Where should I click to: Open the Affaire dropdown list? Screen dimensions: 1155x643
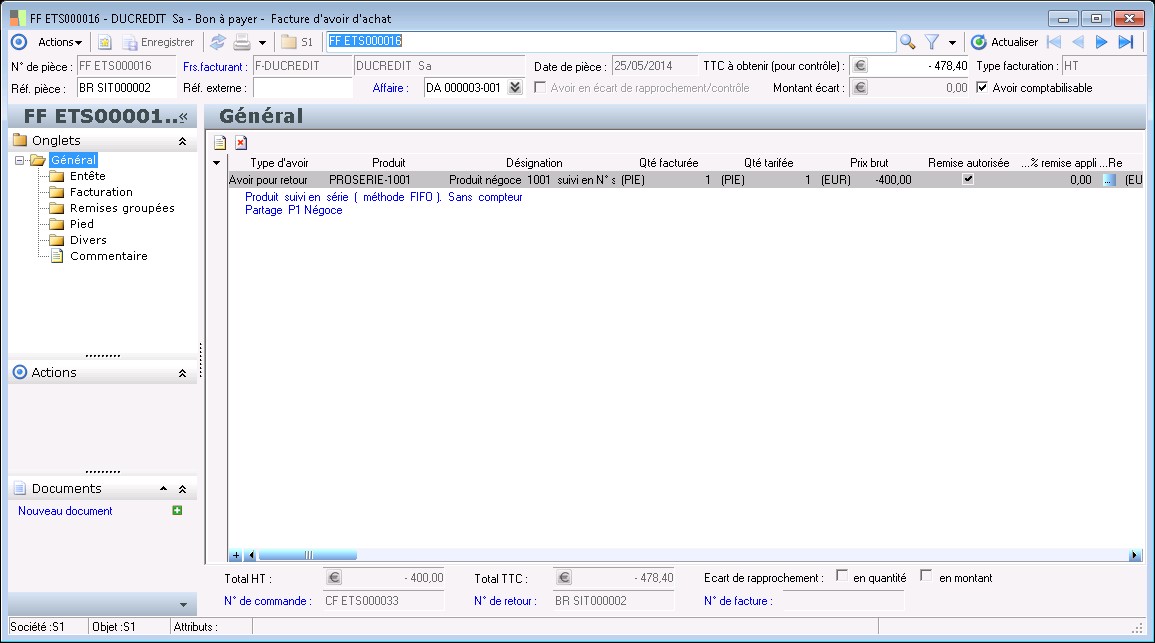pyautogui.click(x=515, y=88)
